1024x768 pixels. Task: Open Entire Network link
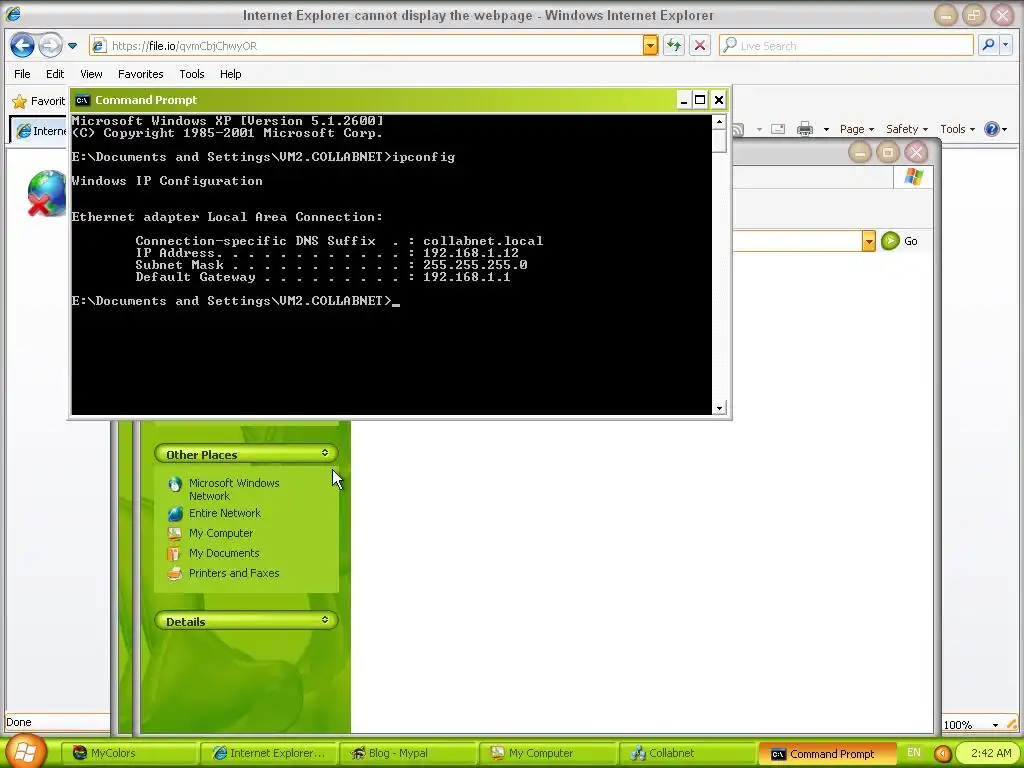(225, 513)
